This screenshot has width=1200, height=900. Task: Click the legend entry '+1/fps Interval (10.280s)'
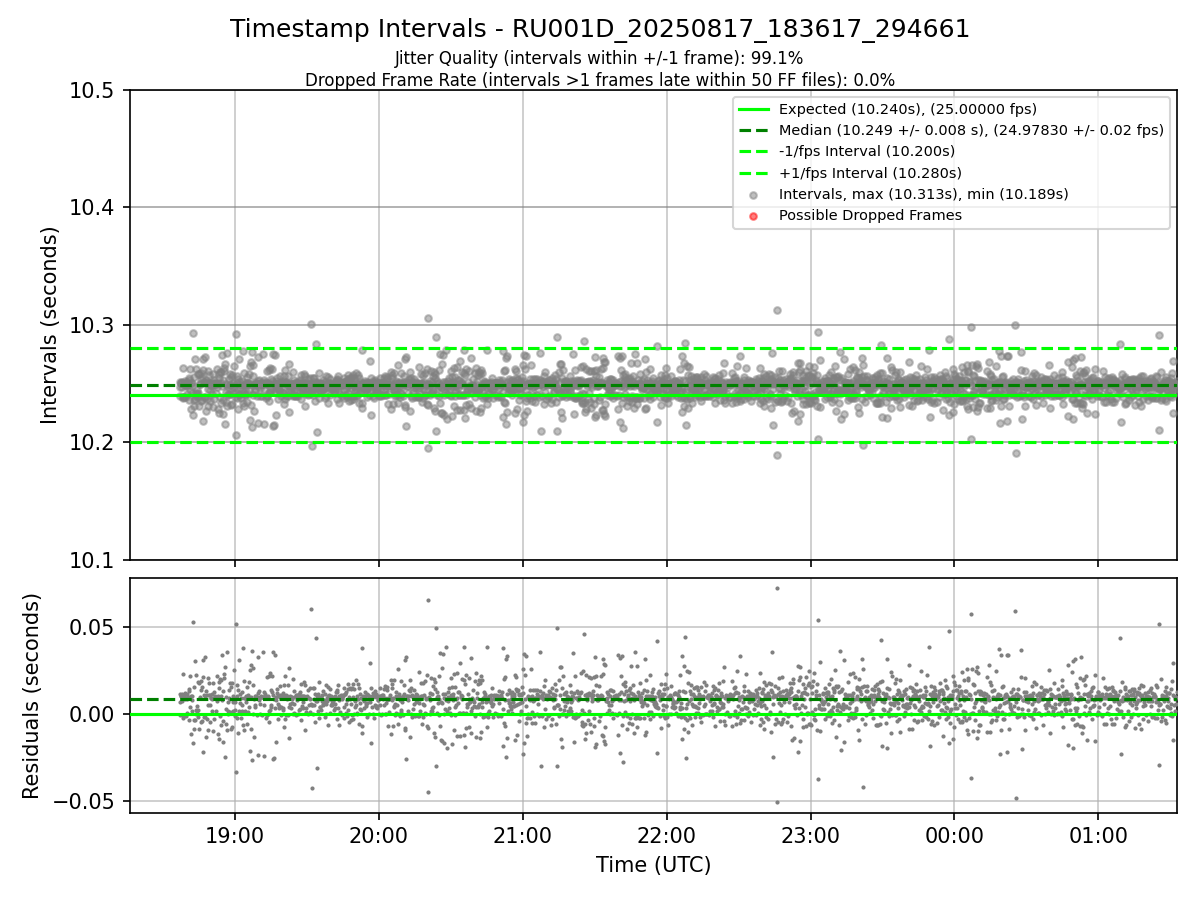(x=870, y=172)
